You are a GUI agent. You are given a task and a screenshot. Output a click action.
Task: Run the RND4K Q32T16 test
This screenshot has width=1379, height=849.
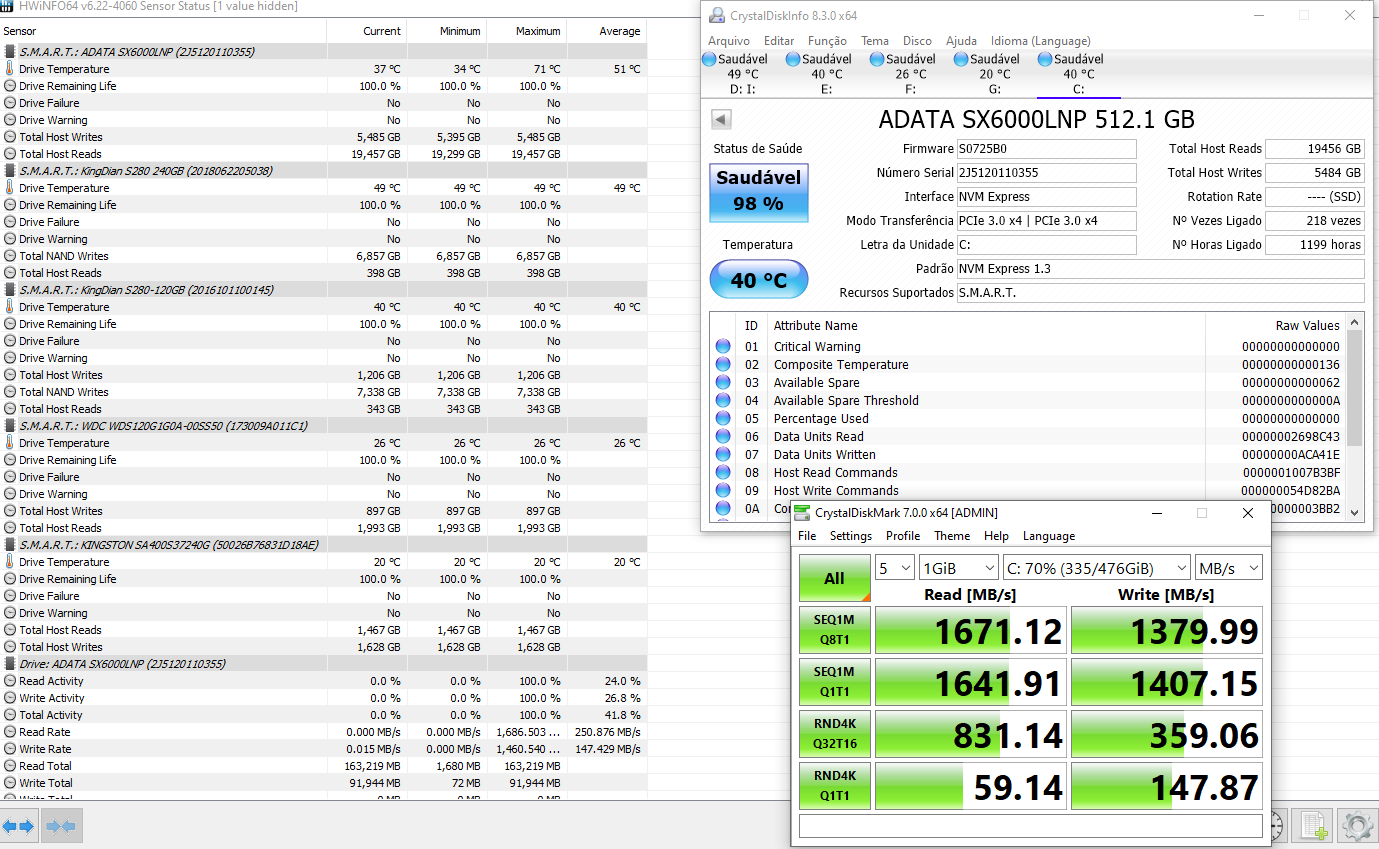click(x=834, y=734)
